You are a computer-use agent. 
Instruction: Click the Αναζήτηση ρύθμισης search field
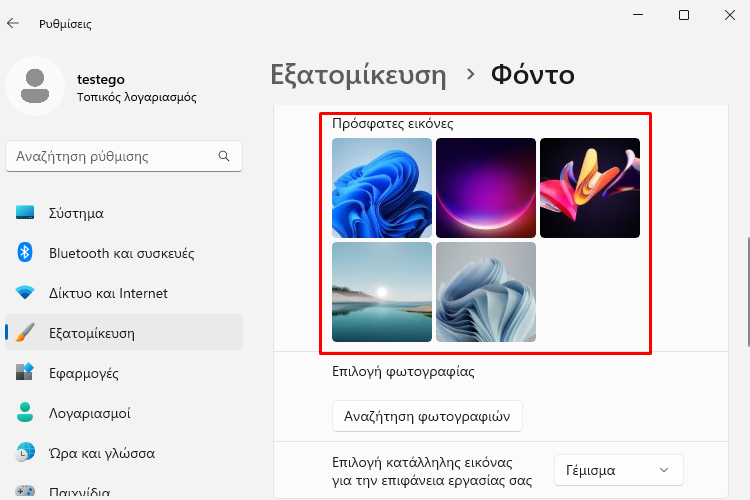click(x=124, y=156)
